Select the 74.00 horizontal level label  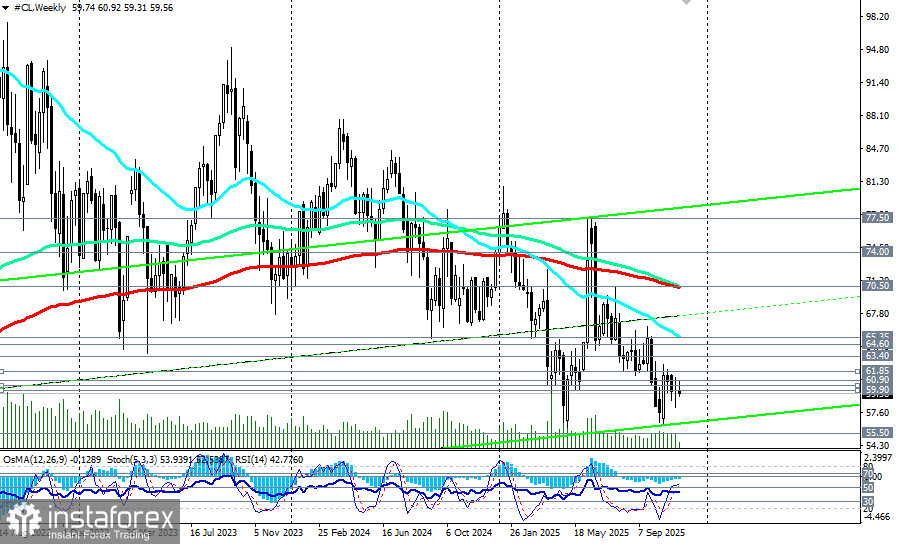pos(877,252)
